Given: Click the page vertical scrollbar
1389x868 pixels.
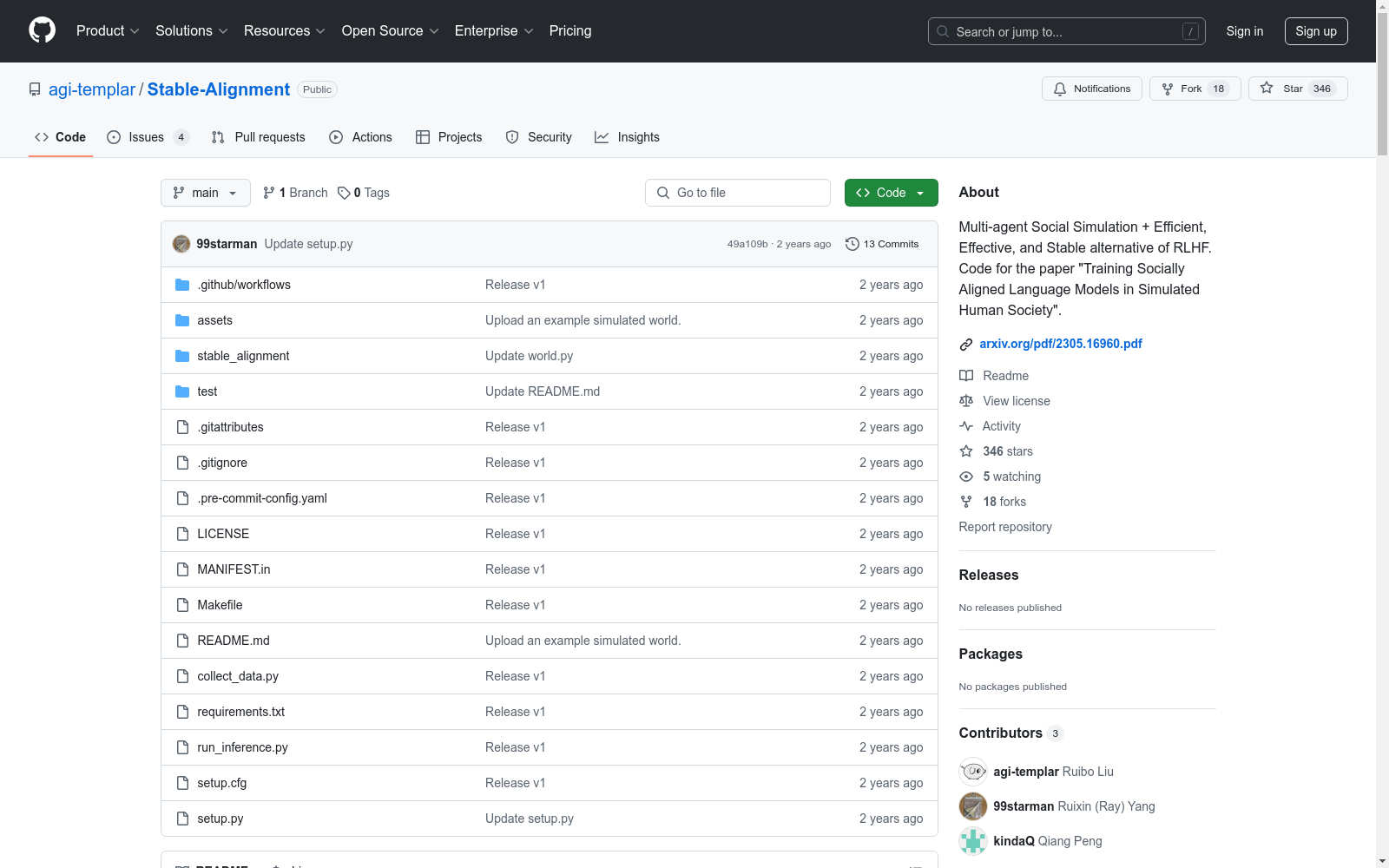Looking at the screenshot, I should pyautogui.click(x=1382, y=83).
